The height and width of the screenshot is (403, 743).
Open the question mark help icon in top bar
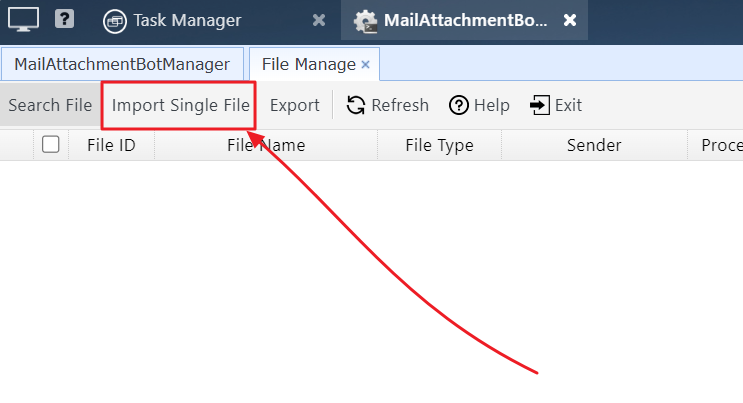64,19
